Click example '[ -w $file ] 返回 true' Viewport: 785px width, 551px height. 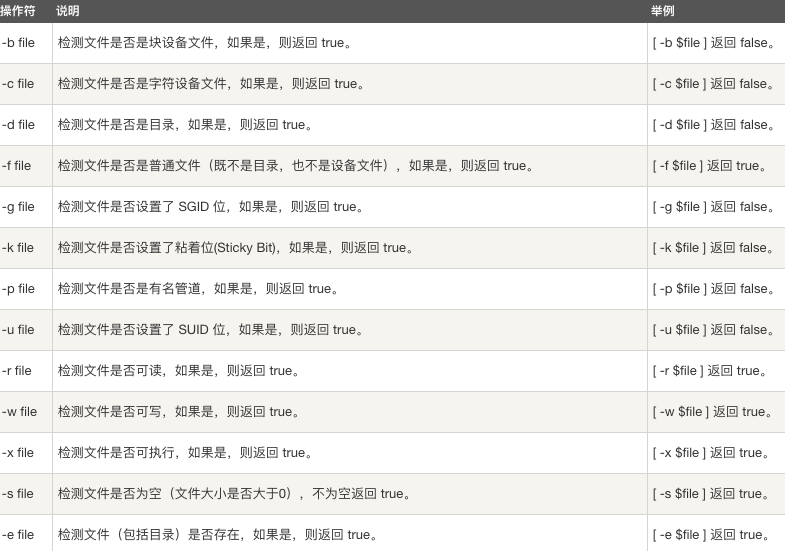[713, 412]
